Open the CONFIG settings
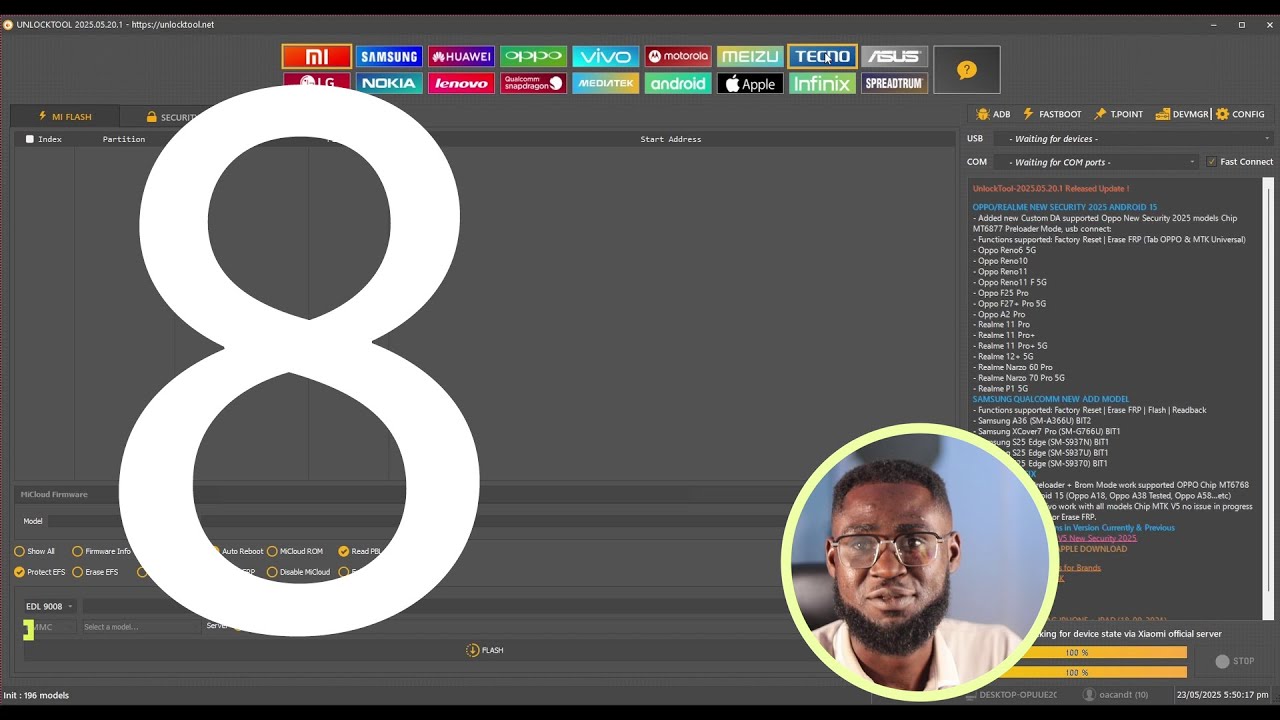The height and width of the screenshot is (720, 1280). [1240, 114]
